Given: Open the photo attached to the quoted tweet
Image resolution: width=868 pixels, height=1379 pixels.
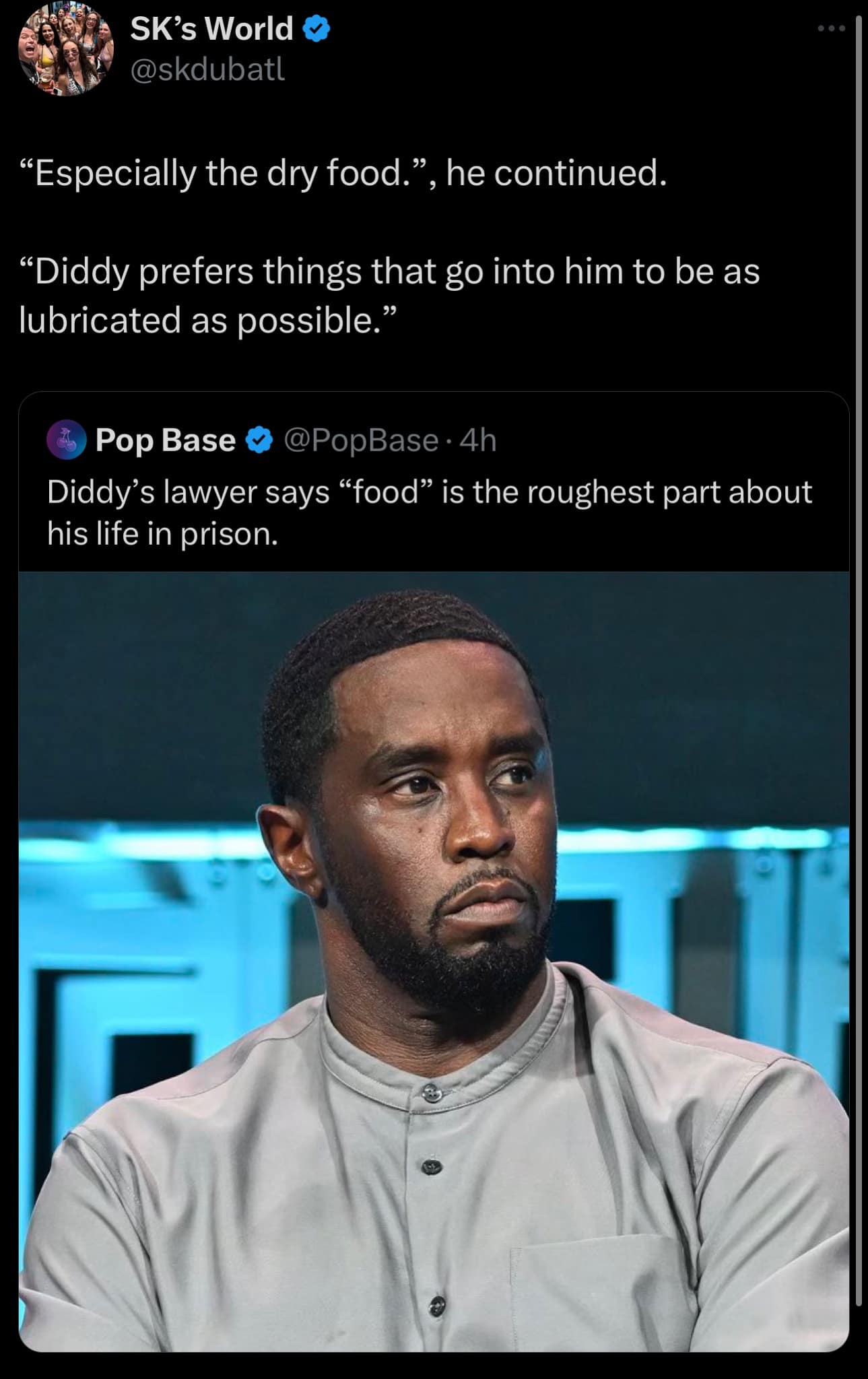Looking at the screenshot, I should pyautogui.click(x=434, y=962).
